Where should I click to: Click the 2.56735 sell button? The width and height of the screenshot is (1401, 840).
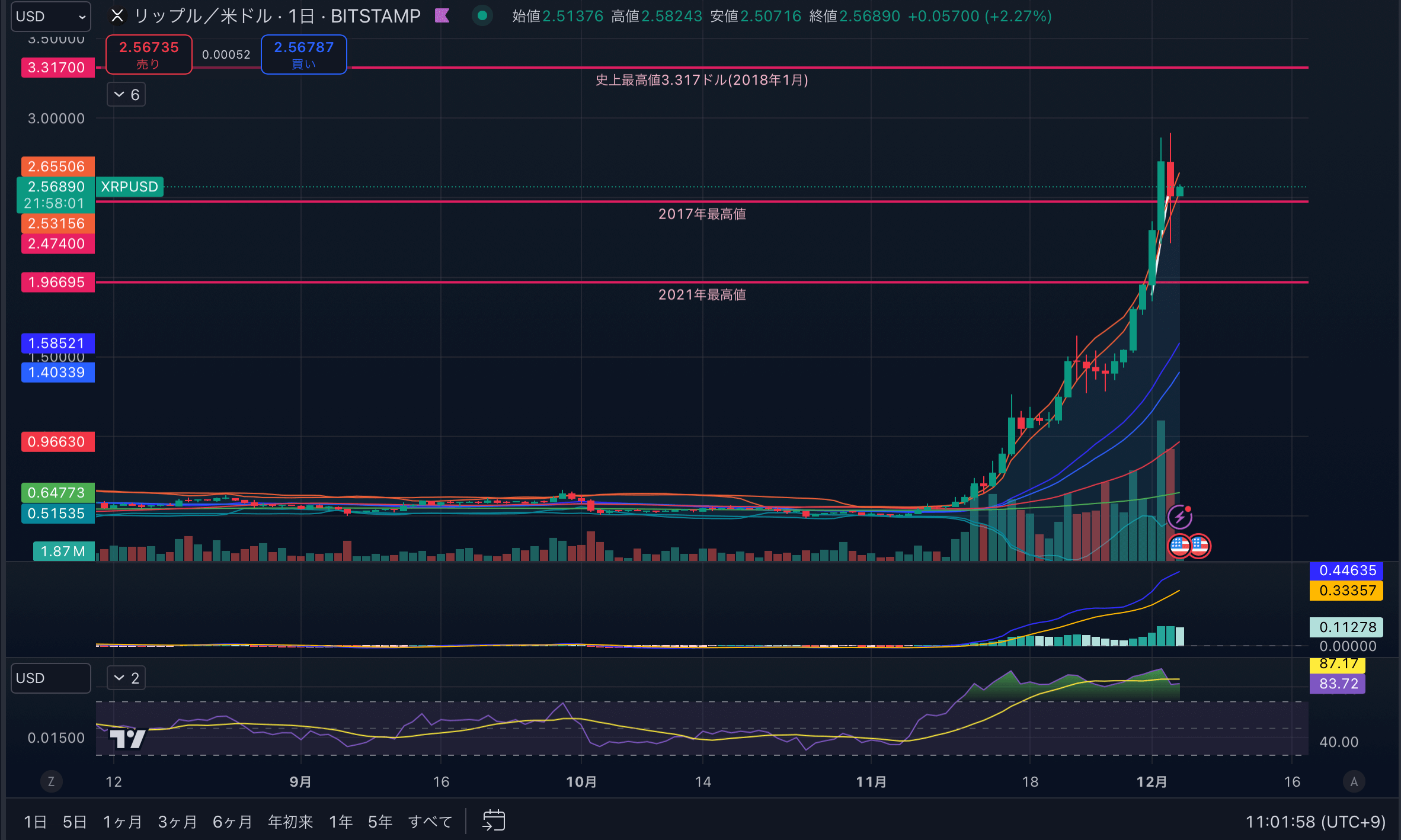pyautogui.click(x=149, y=54)
